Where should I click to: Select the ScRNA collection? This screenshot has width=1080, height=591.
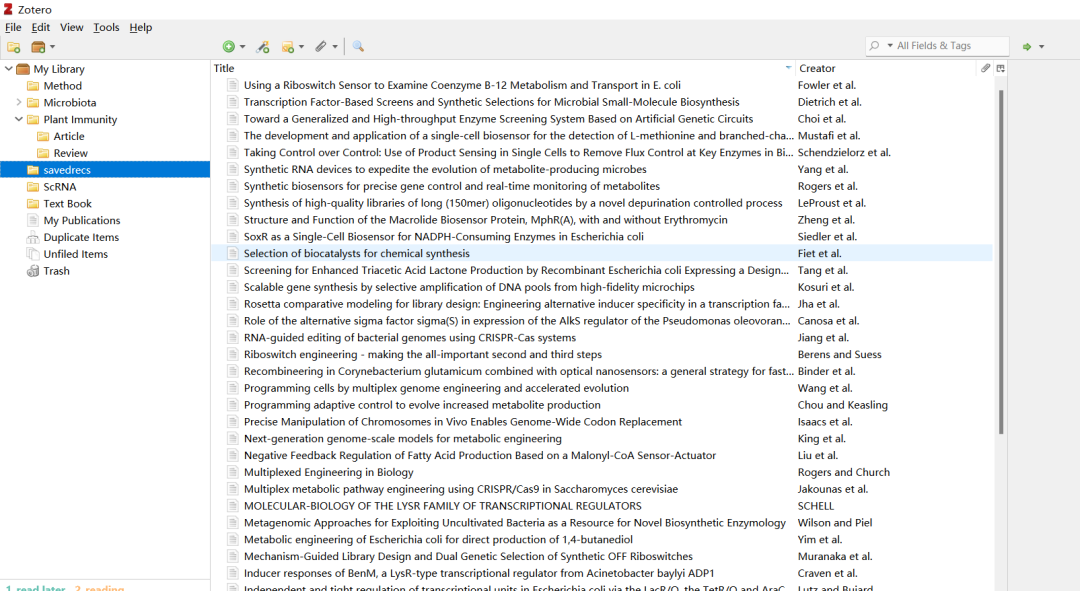(x=60, y=187)
